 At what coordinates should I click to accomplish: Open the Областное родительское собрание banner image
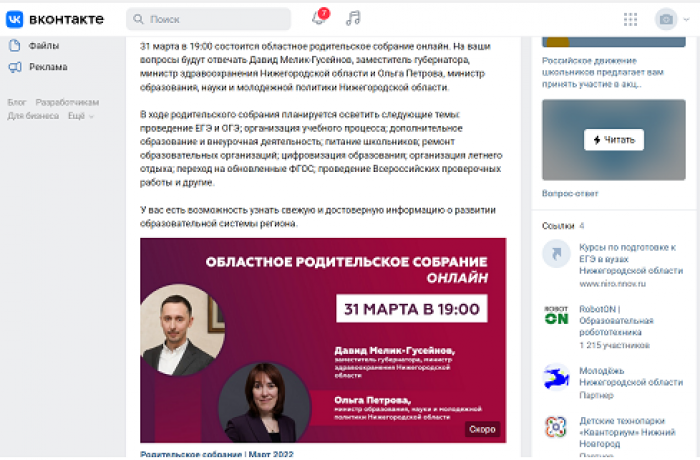coord(323,340)
